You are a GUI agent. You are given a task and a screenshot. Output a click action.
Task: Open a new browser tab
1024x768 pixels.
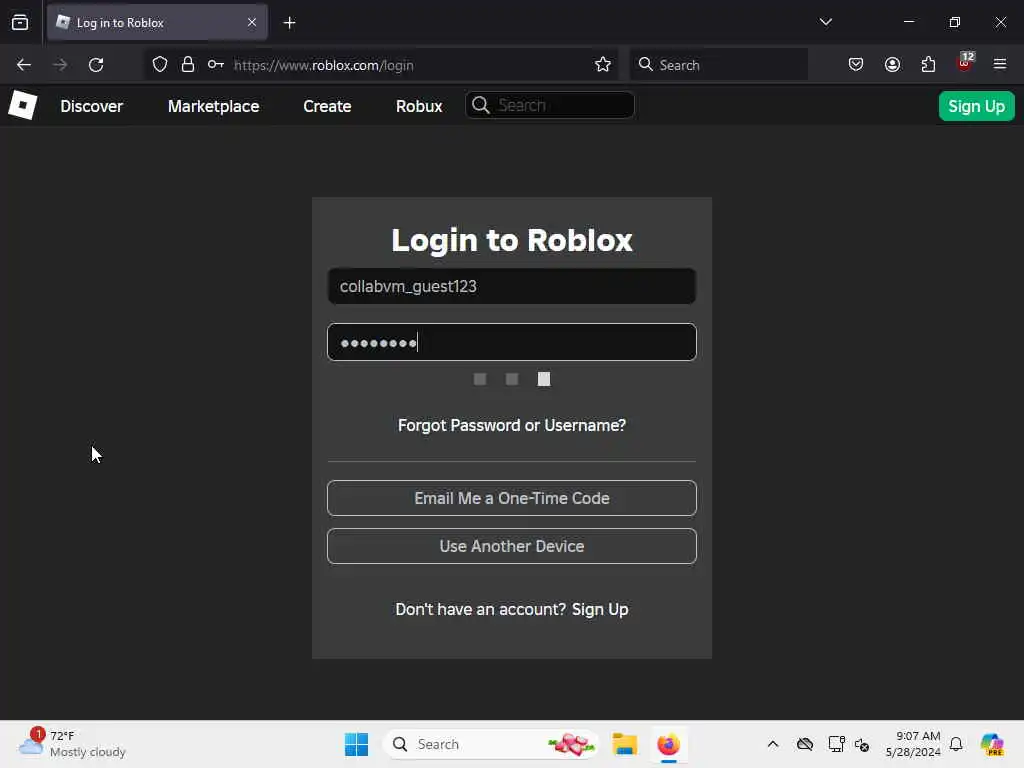pyautogui.click(x=289, y=23)
